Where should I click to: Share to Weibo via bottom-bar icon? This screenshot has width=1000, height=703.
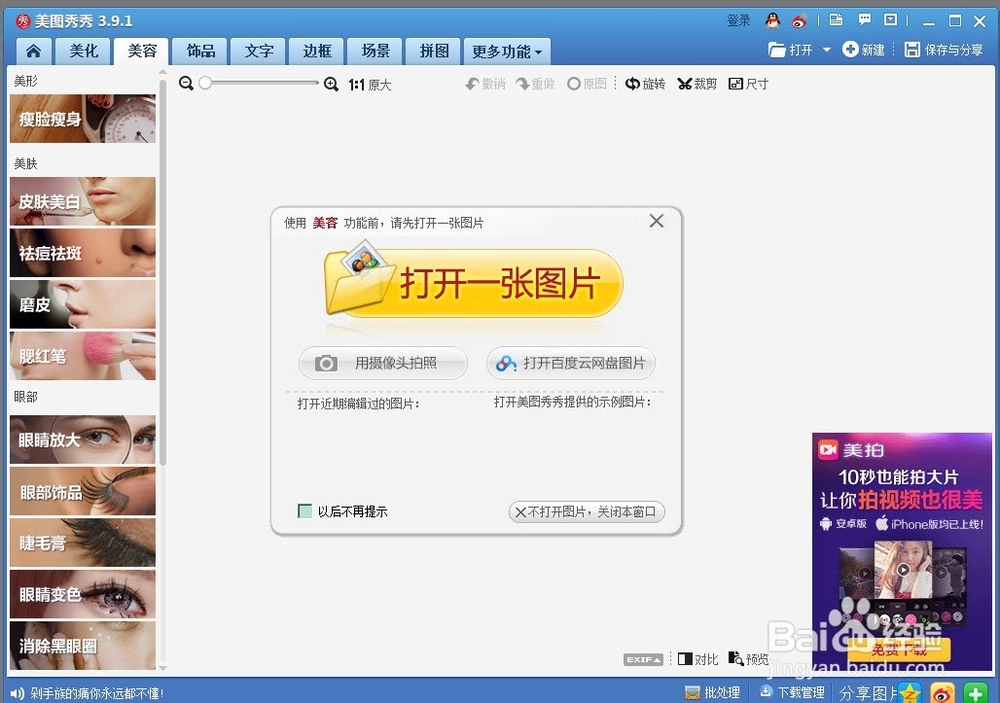pyautogui.click(x=943, y=693)
